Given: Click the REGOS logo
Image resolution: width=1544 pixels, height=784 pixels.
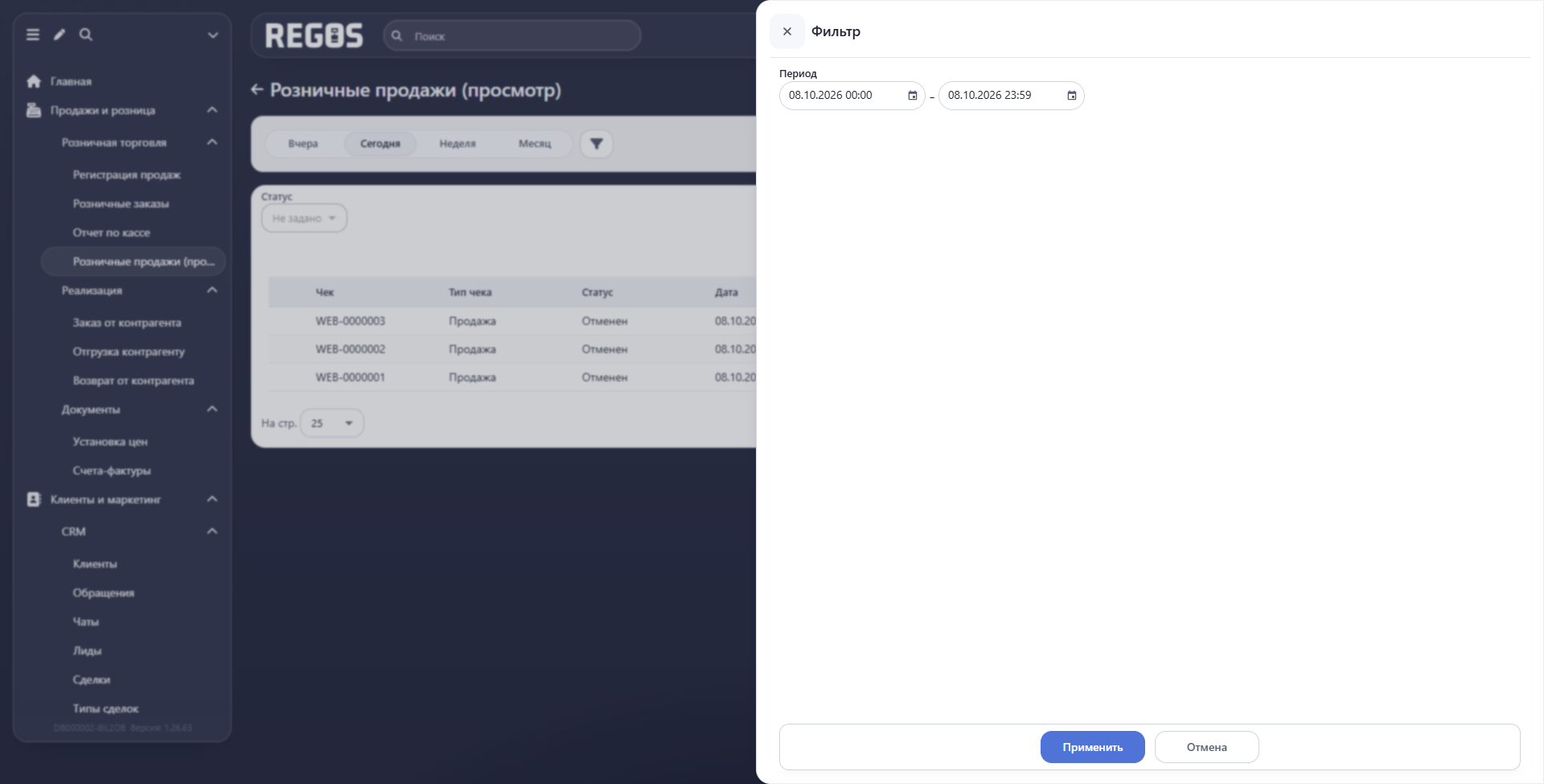Looking at the screenshot, I should click(314, 35).
